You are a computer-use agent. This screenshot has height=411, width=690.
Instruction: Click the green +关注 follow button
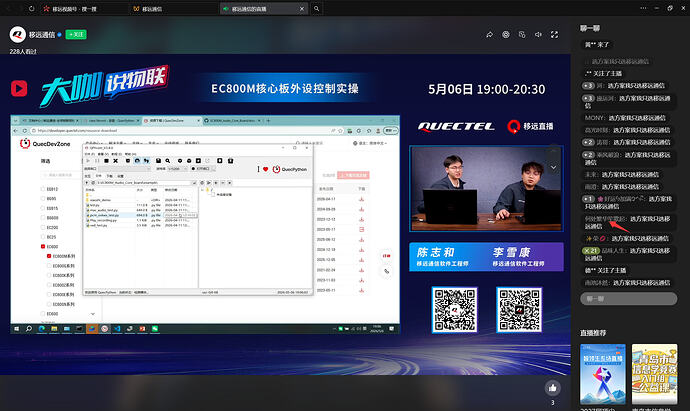pyautogui.click(x=76, y=34)
